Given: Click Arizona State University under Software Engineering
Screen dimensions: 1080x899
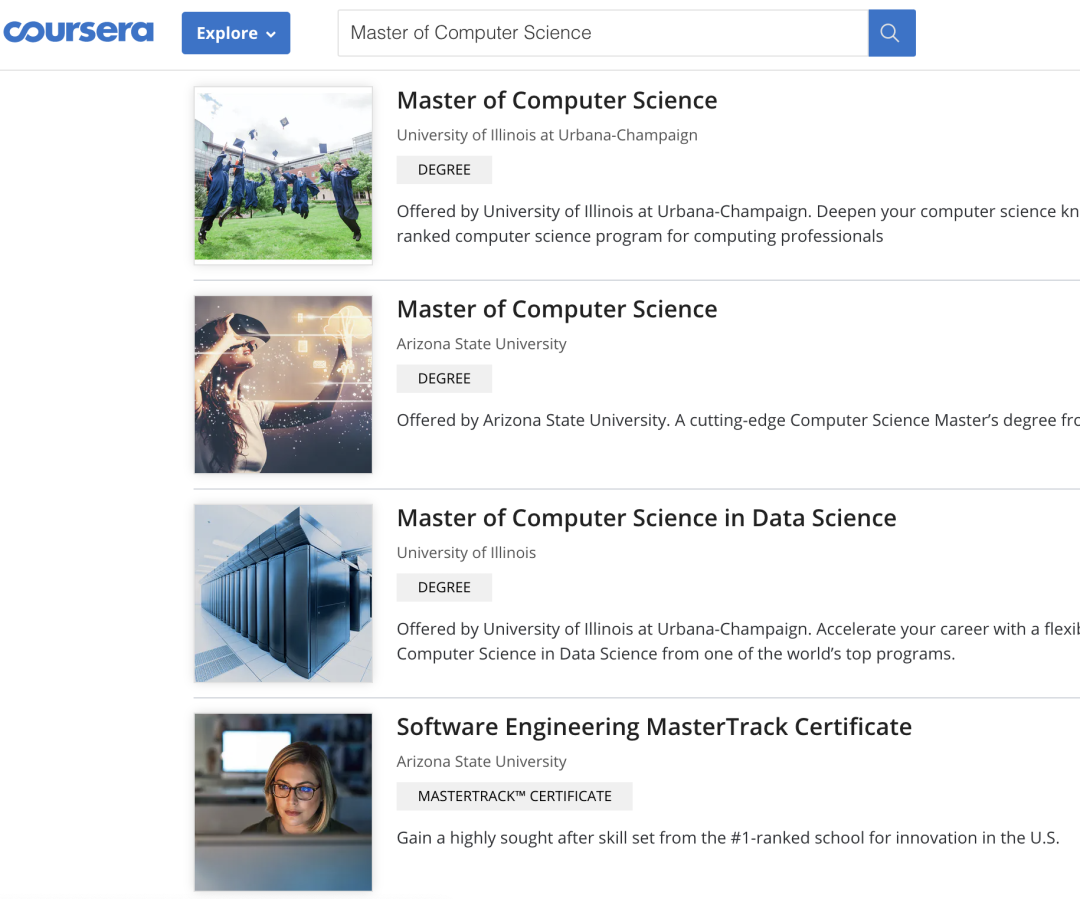Looking at the screenshot, I should [481, 762].
